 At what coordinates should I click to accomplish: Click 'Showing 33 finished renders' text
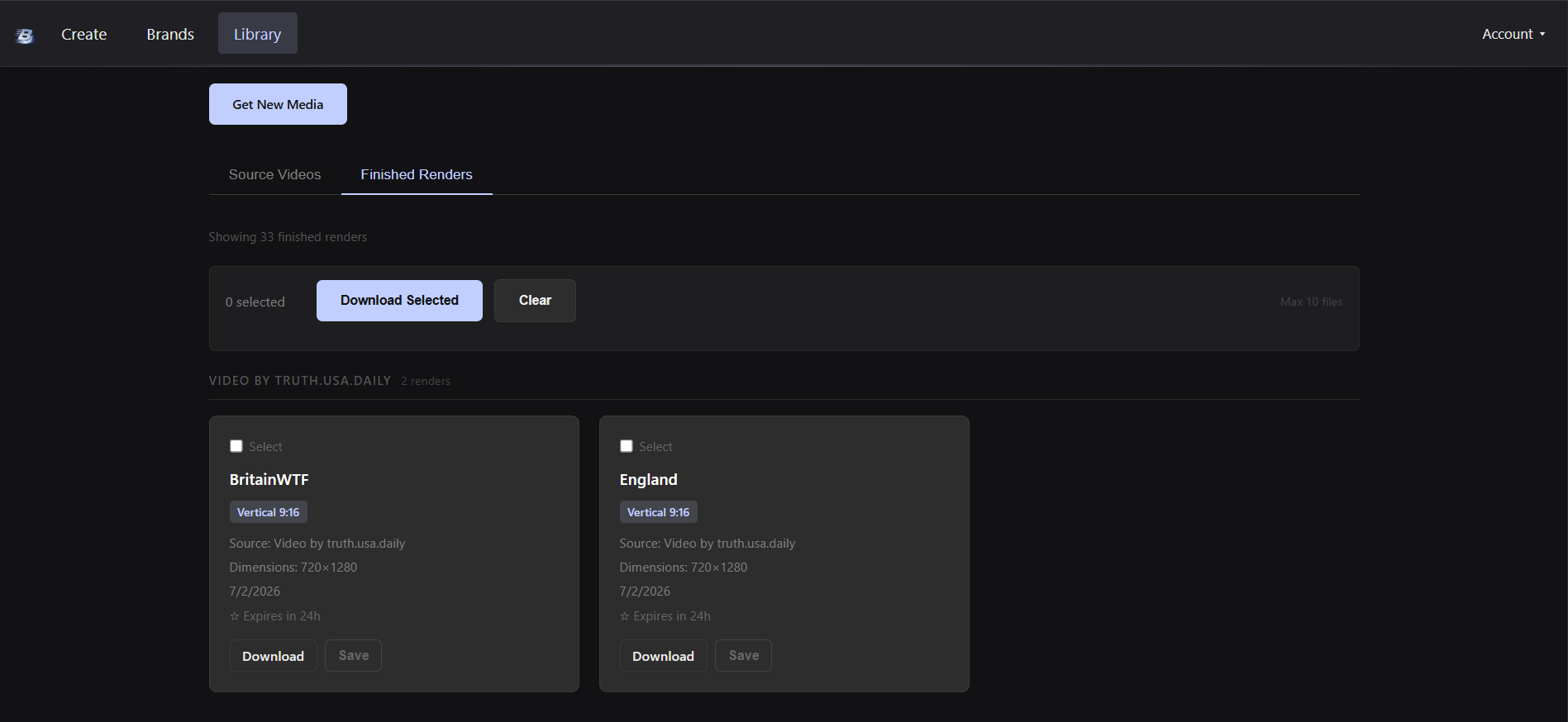(x=288, y=237)
